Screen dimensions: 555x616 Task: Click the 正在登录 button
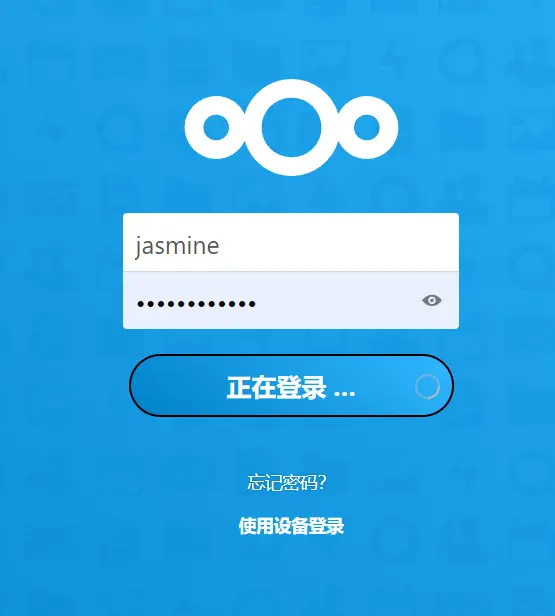[x=291, y=385]
